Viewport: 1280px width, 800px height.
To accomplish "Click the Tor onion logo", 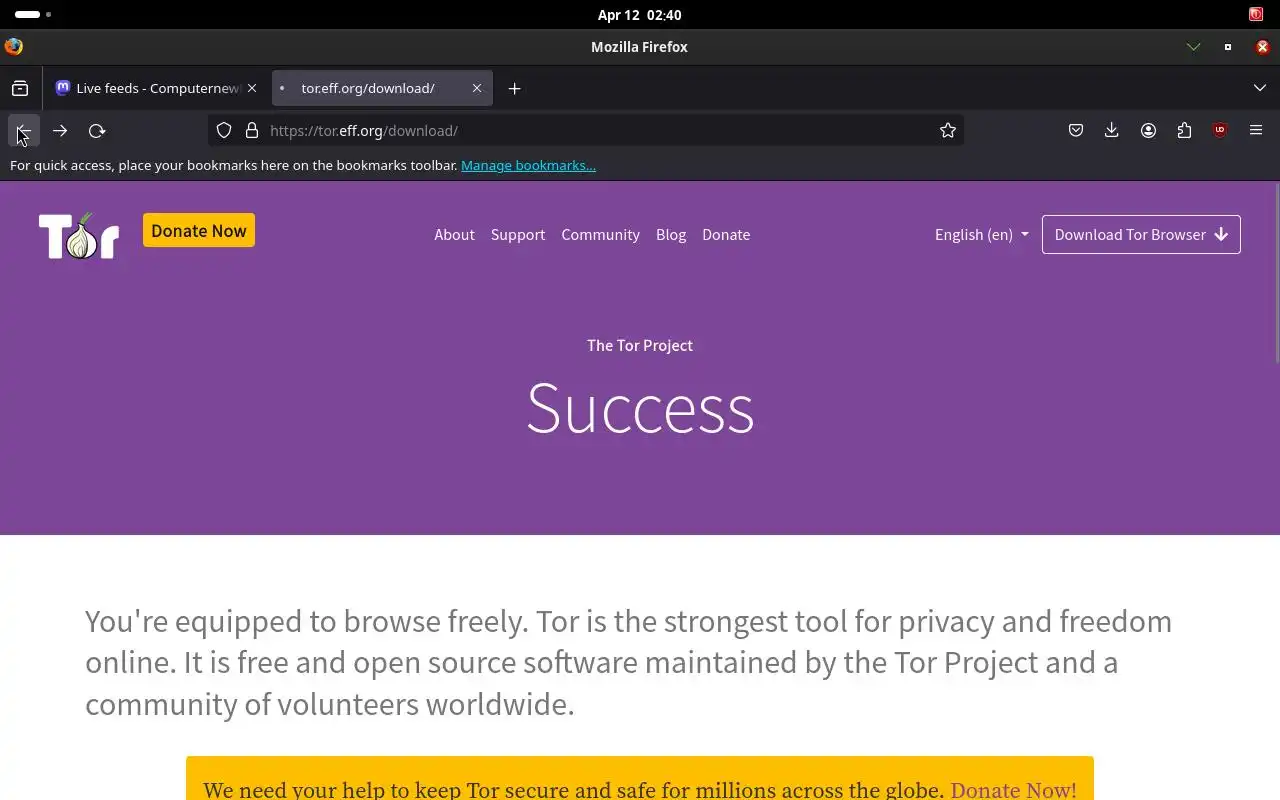I will [79, 235].
